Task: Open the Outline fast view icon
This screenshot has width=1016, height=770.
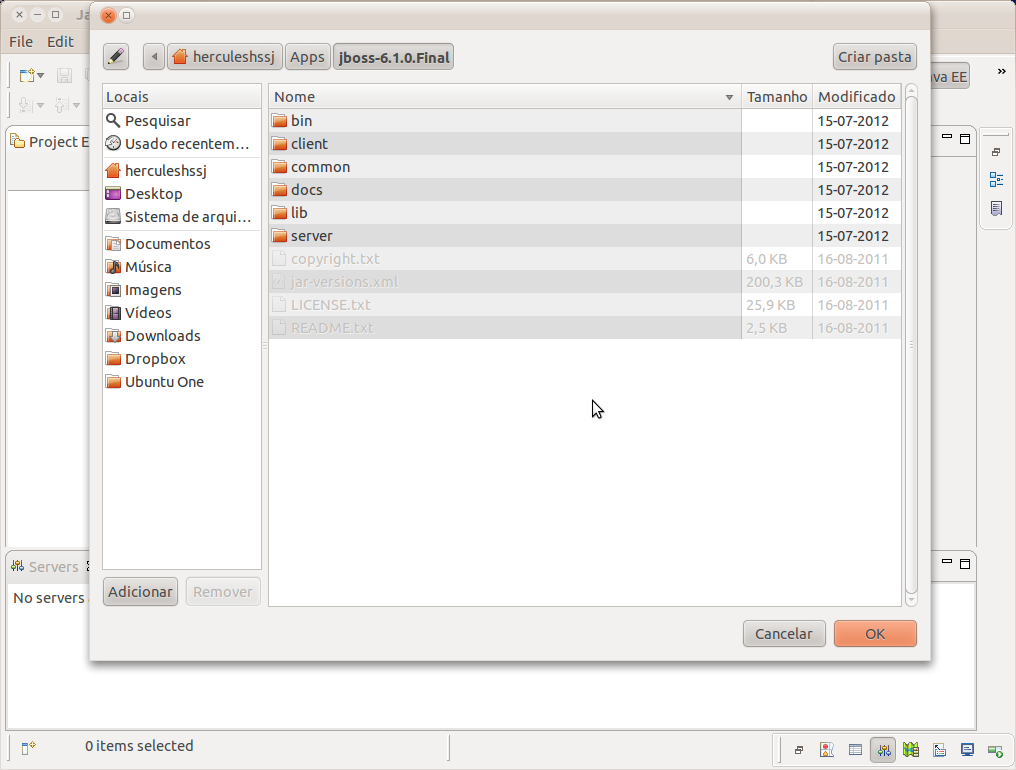Action: 996,180
